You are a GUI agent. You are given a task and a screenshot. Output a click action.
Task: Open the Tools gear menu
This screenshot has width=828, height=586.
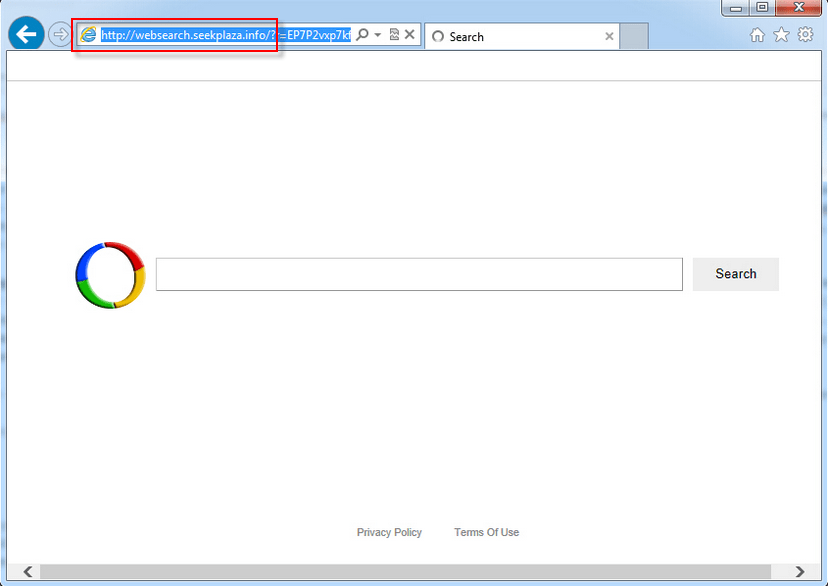805,35
